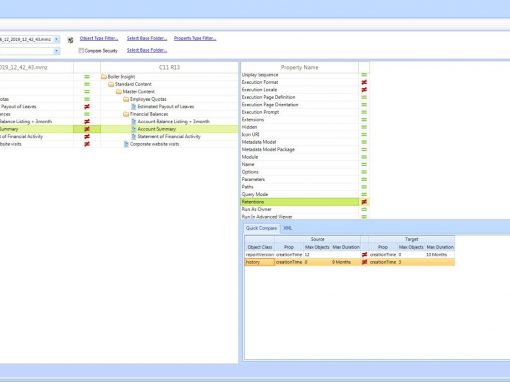
Task: Select the history object class cell
Action: click(x=260, y=262)
